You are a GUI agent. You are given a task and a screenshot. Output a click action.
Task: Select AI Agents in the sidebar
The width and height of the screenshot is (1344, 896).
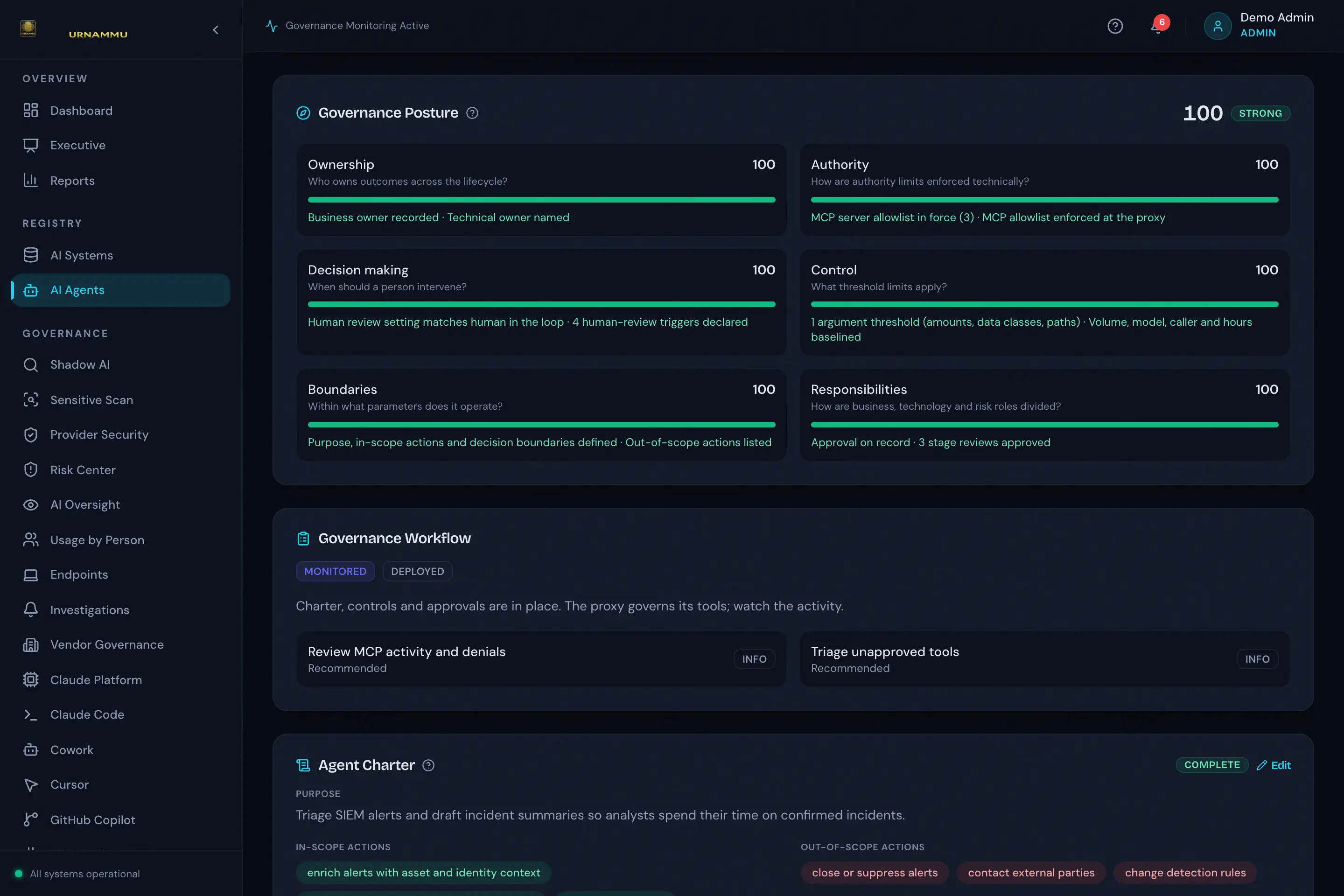point(120,290)
